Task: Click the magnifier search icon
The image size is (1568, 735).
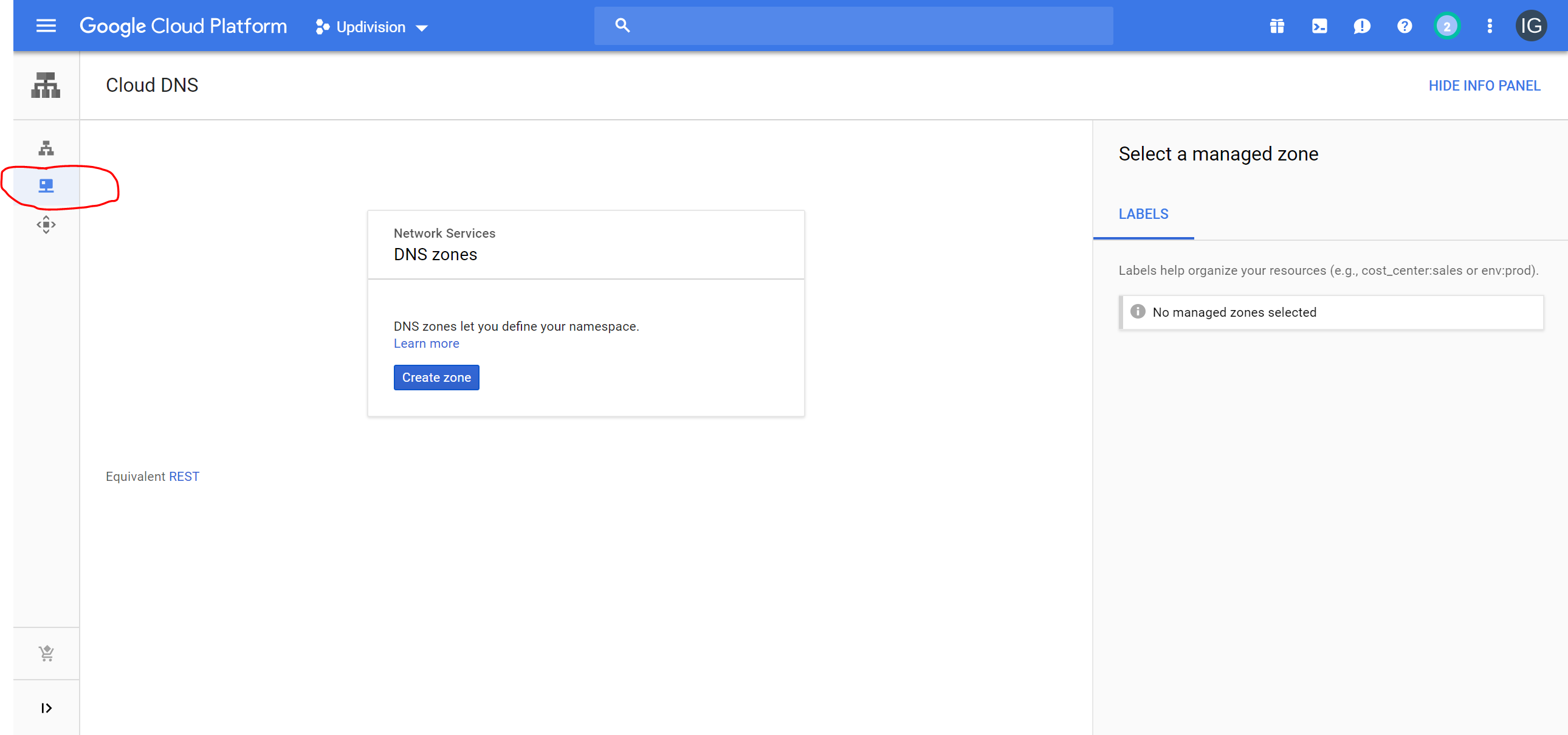Action: point(622,26)
